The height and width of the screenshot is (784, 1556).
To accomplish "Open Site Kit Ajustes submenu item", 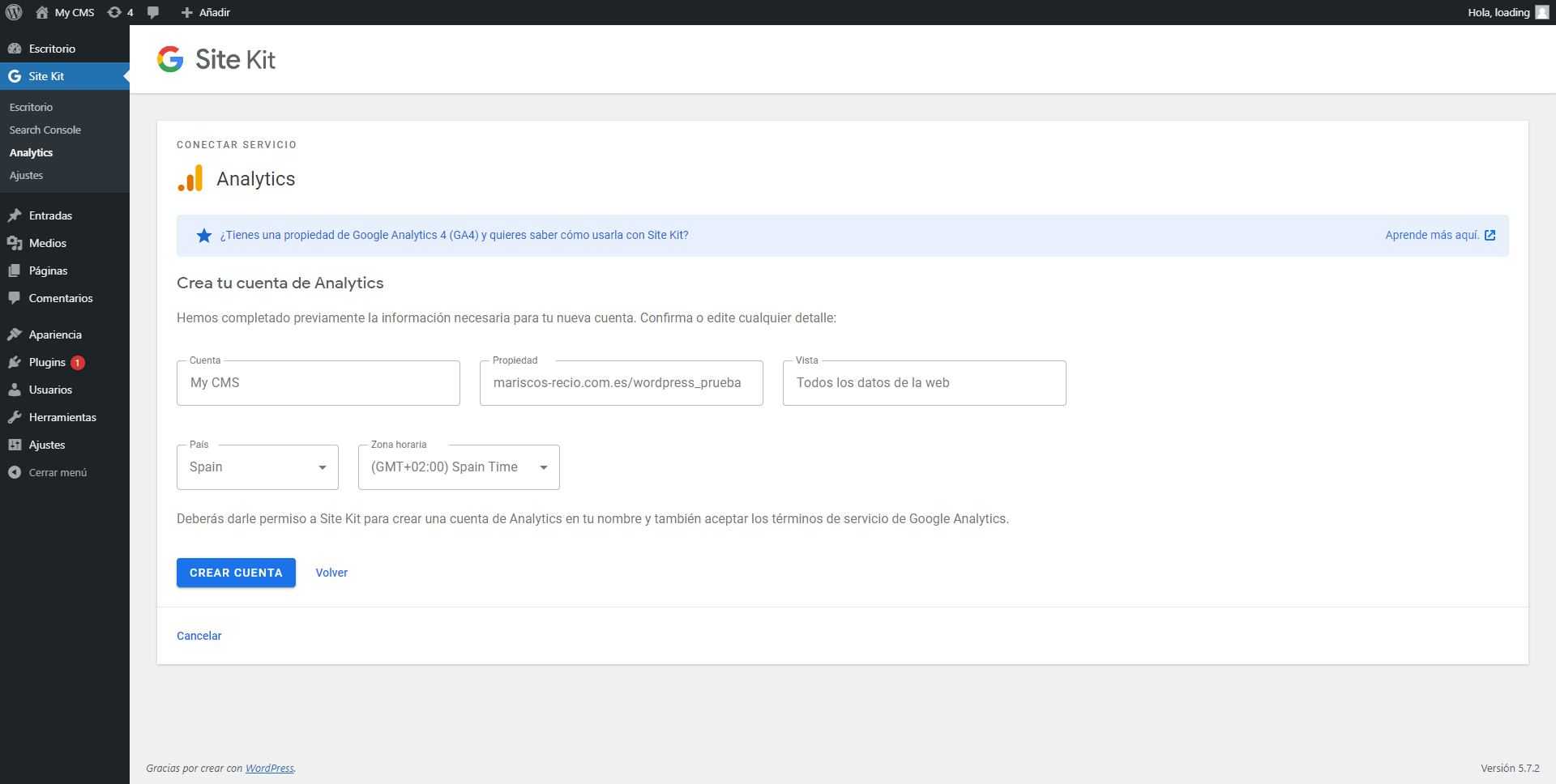I will pos(26,175).
